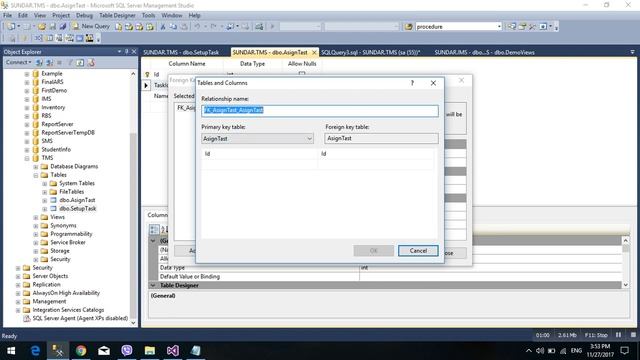Click Cancel in Tables and Columns dialog
The image size is (640, 360).
click(418, 251)
